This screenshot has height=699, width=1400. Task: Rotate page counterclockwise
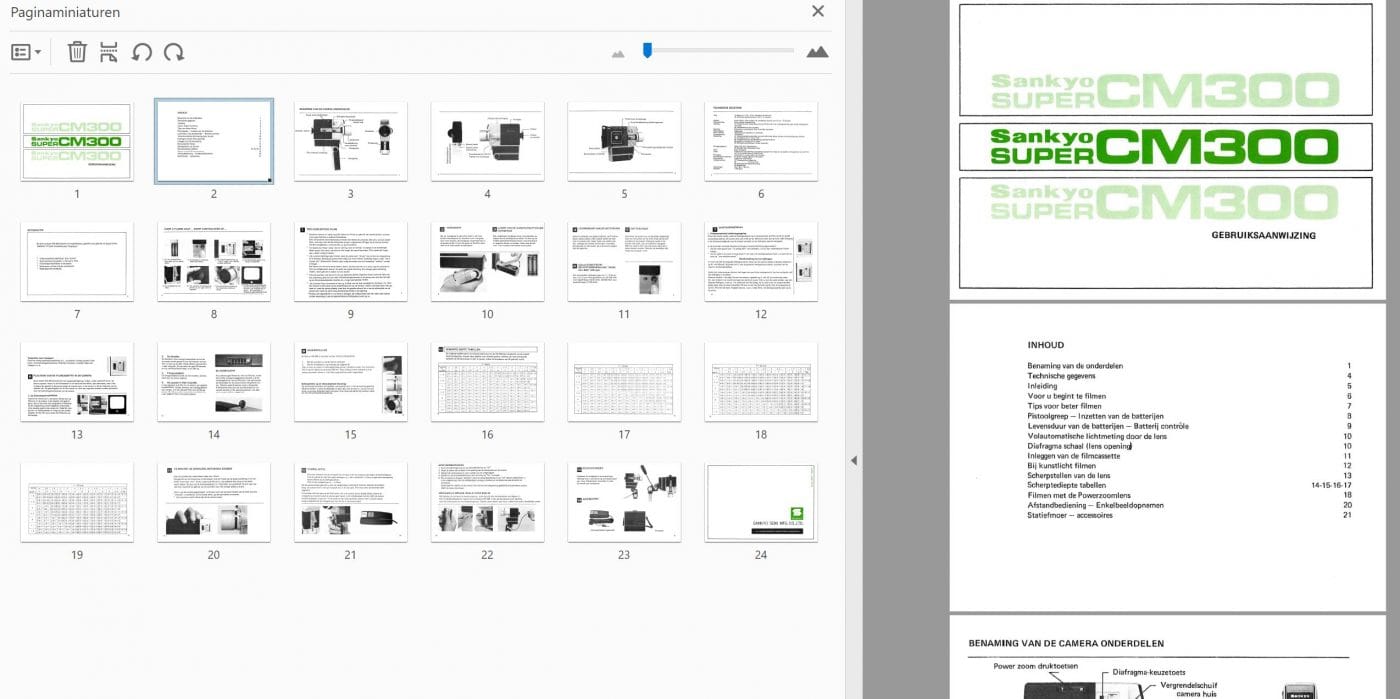[142, 52]
